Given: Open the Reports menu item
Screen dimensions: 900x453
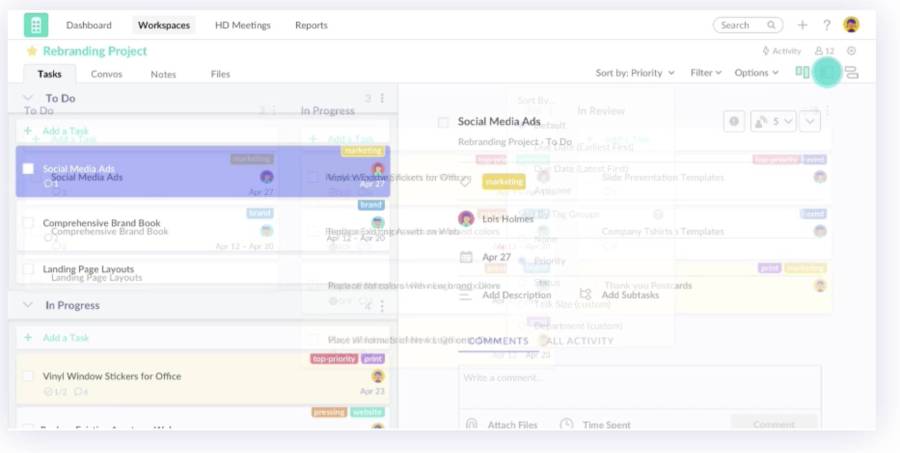Looking at the screenshot, I should click(311, 25).
